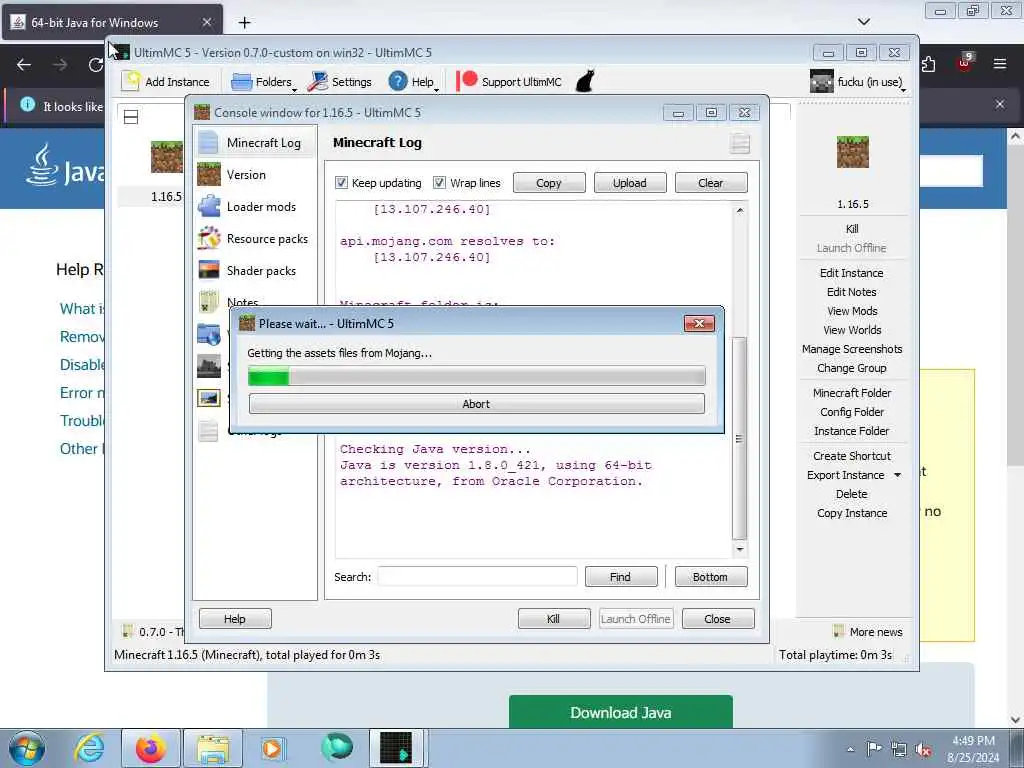
Task: Click the black cat icon in toolbar
Action: click(585, 81)
